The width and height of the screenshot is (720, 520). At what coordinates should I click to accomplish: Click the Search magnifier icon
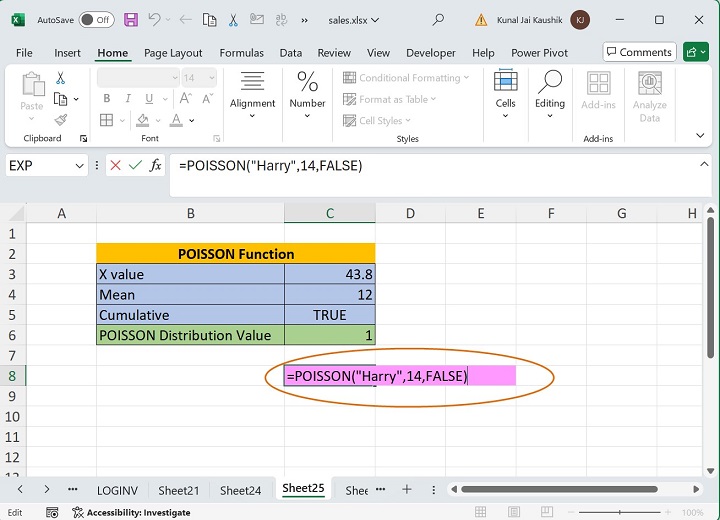[x=438, y=20]
